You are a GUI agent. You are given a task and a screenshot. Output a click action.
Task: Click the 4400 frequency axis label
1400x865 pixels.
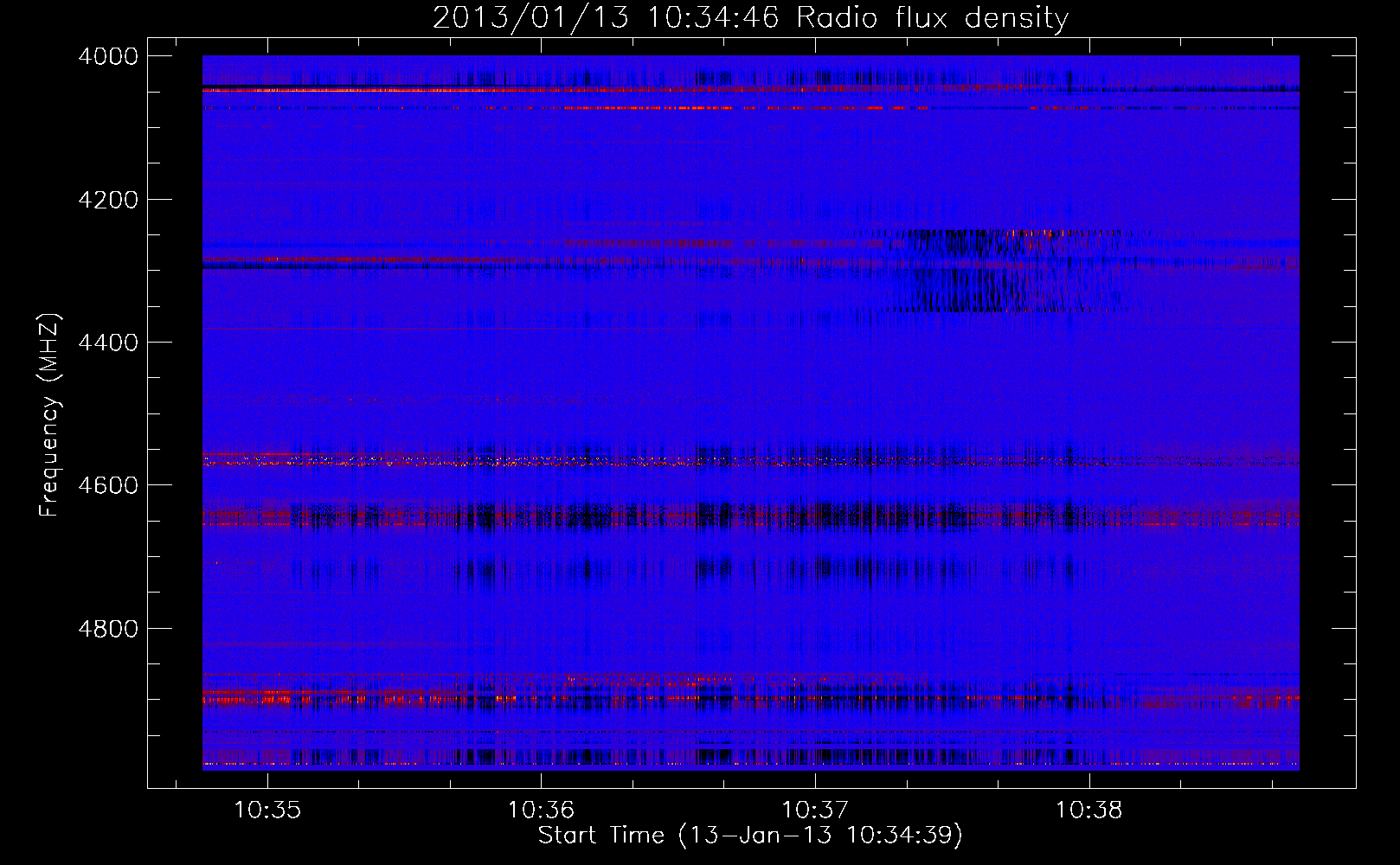[x=108, y=343]
